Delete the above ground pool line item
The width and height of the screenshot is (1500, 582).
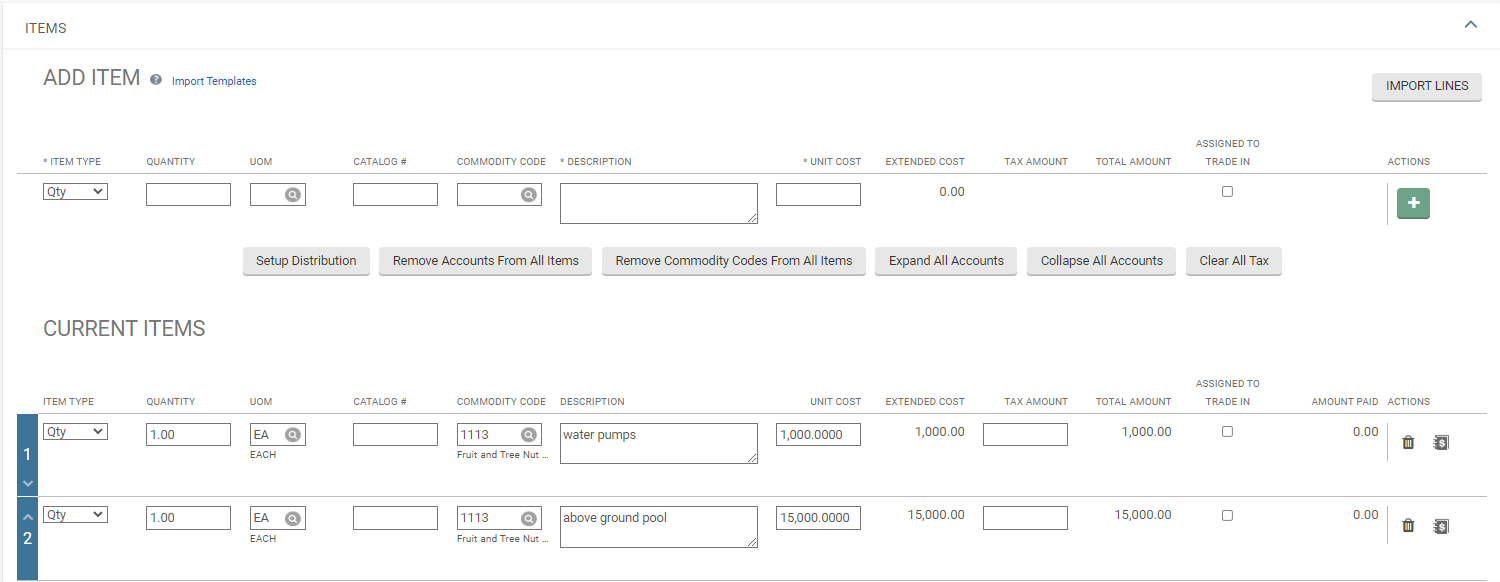pyautogui.click(x=1408, y=525)
